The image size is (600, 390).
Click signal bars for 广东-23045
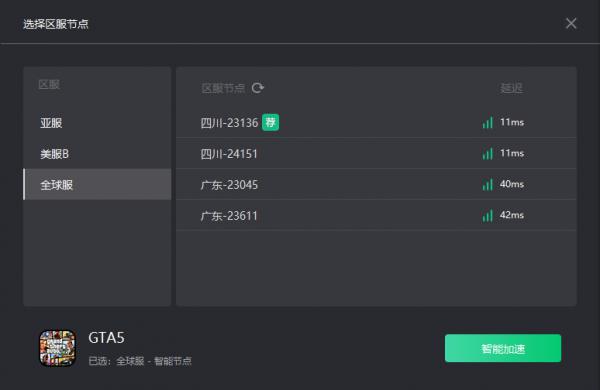click(488, 184)
